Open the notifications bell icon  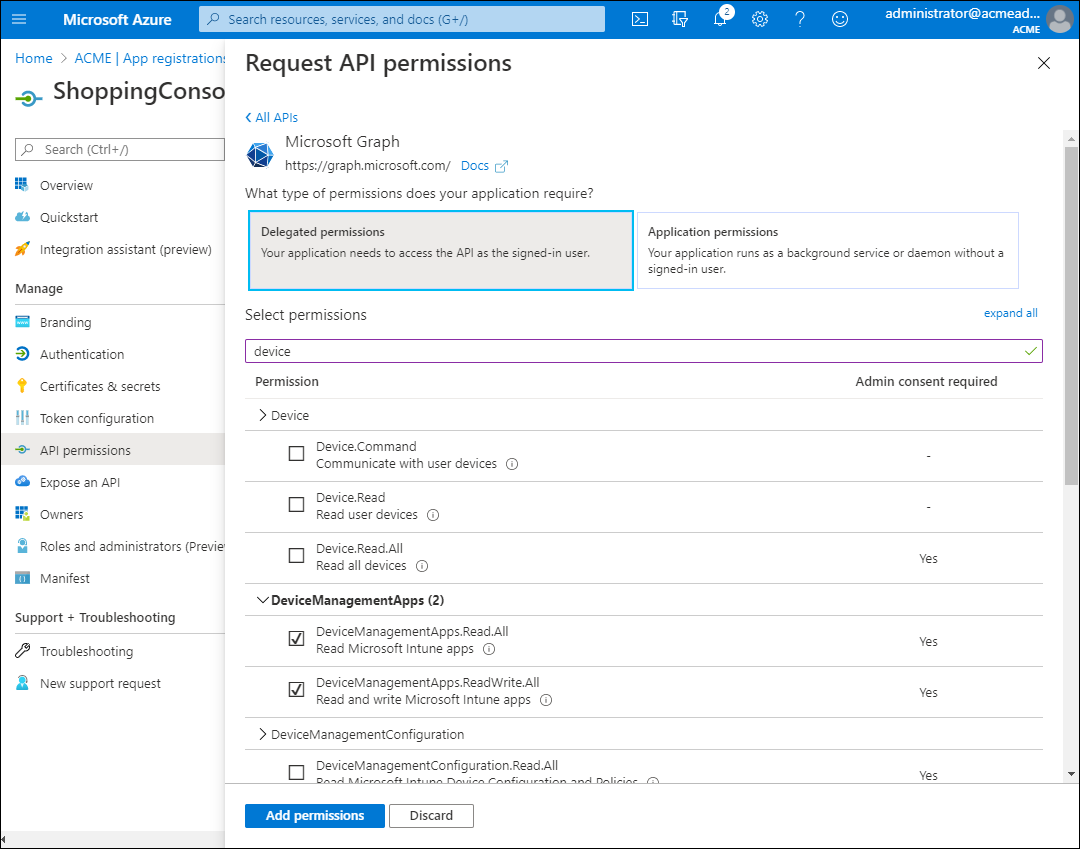pos(720,19)
